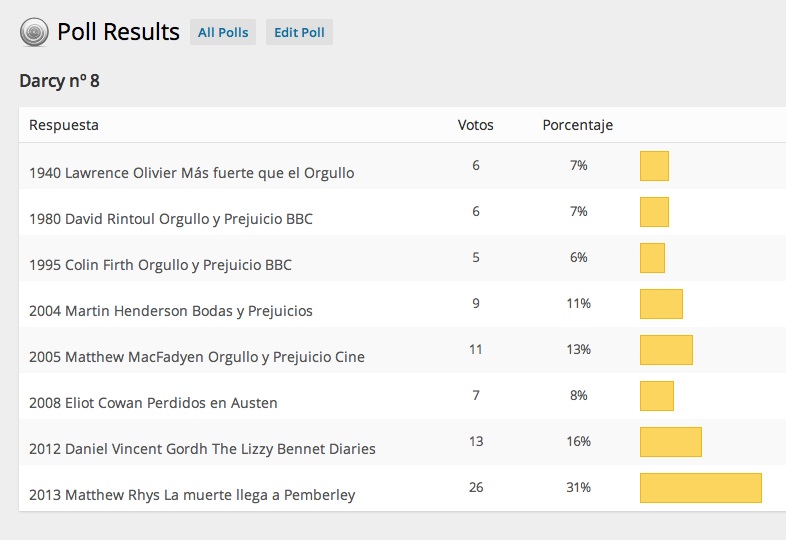The height and width of the screenshot is (540, 786).
Task: Click the 1940 Lawrence Olivier answer row
Action: [191, 172]
